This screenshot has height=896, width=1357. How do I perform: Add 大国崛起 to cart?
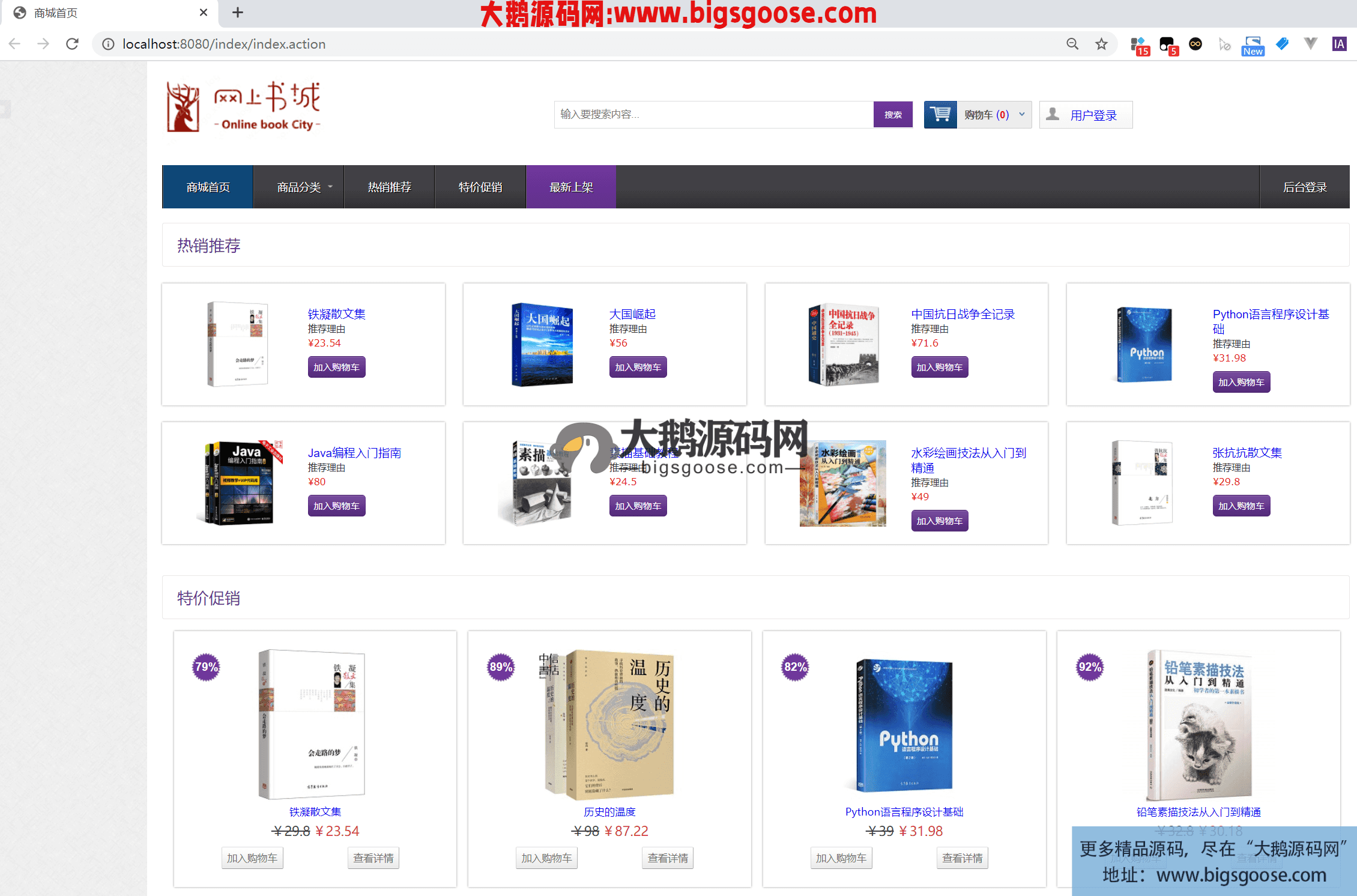(x=638, y=368)
